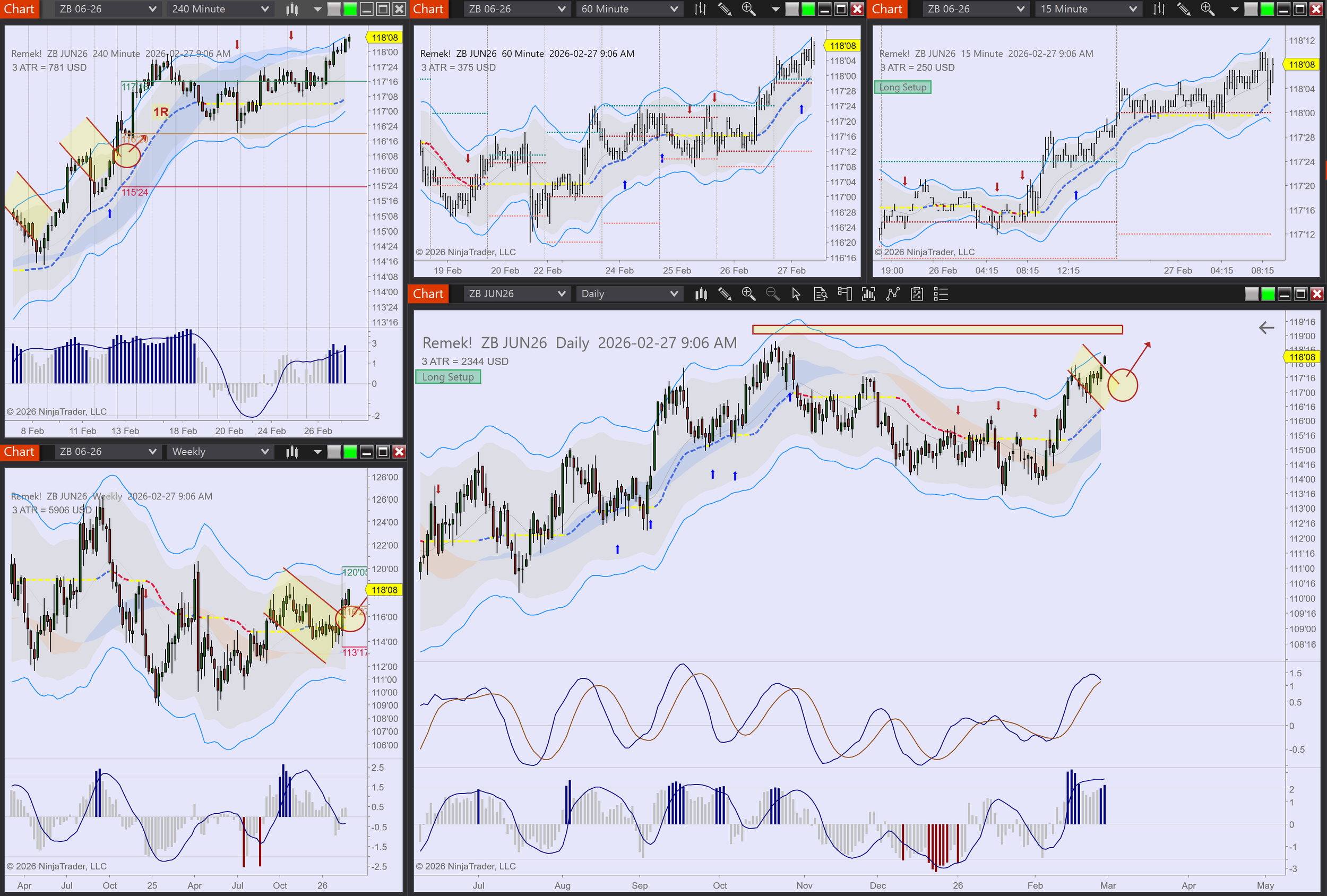
Task: Toggle gray interval link on 15 Minute chart
Action: (x=1251, y=9)
